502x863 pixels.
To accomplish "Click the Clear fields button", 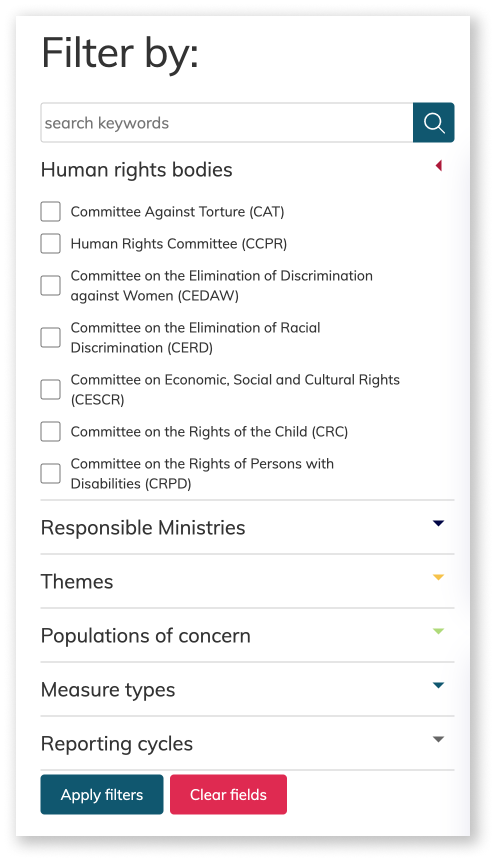I will (228, 794).
